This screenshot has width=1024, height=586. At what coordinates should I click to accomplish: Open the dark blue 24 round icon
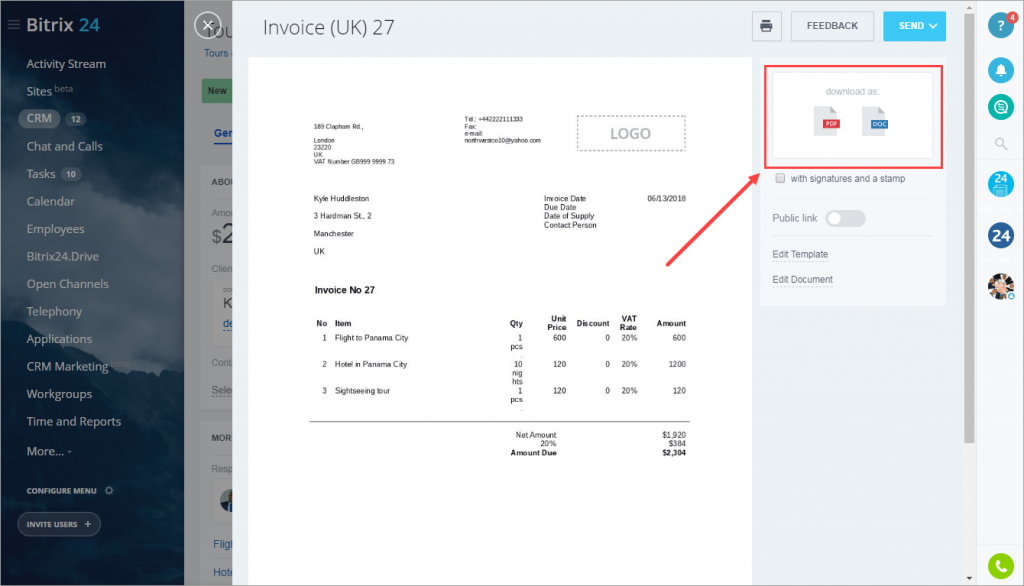pyautogui.click(x=1000, y=235)
